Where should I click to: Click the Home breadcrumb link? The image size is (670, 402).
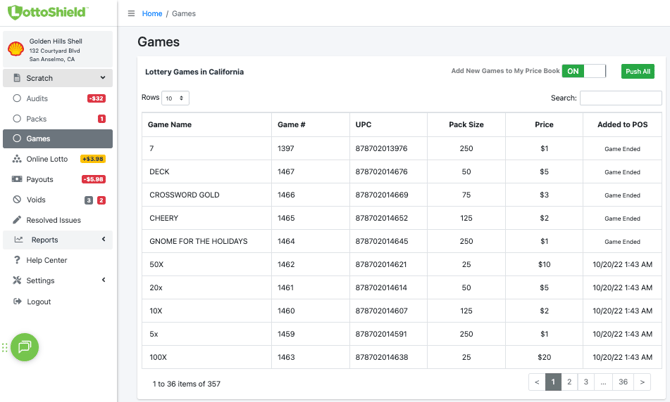pyautogui.click(x=152, y=14)
